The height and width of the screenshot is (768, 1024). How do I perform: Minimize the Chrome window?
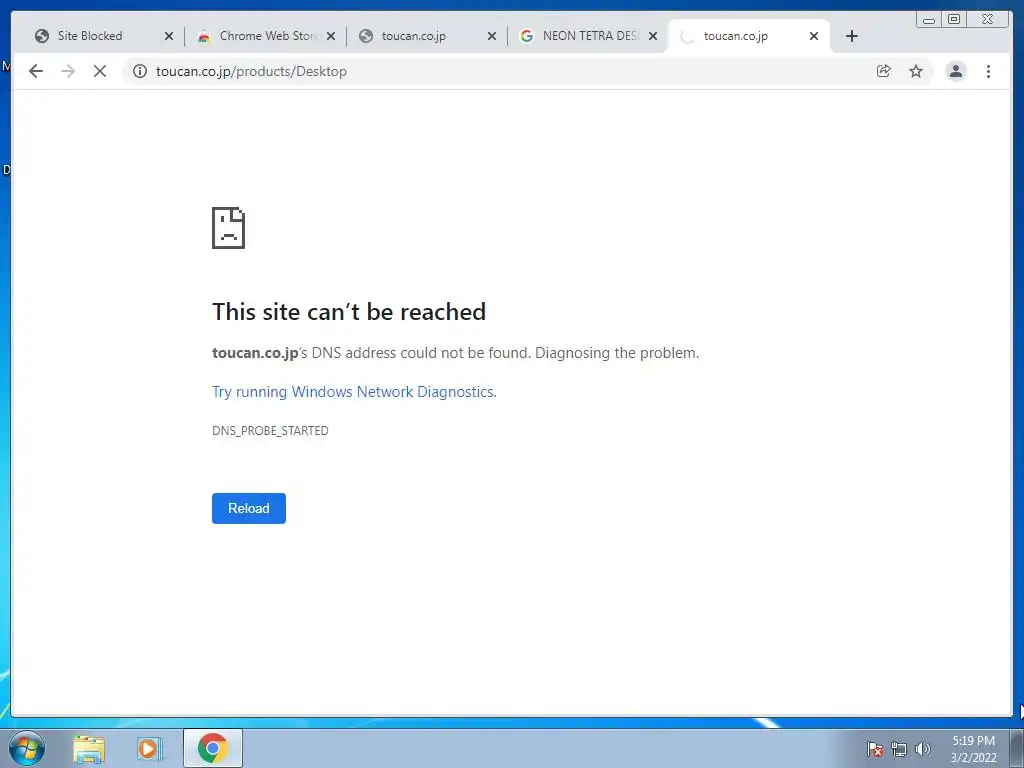point(929,20)
